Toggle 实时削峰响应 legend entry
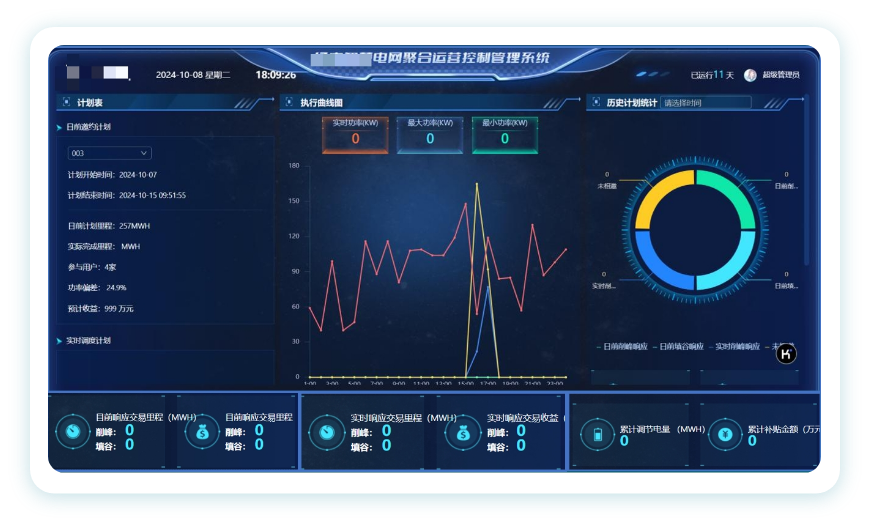 [734, 346]
